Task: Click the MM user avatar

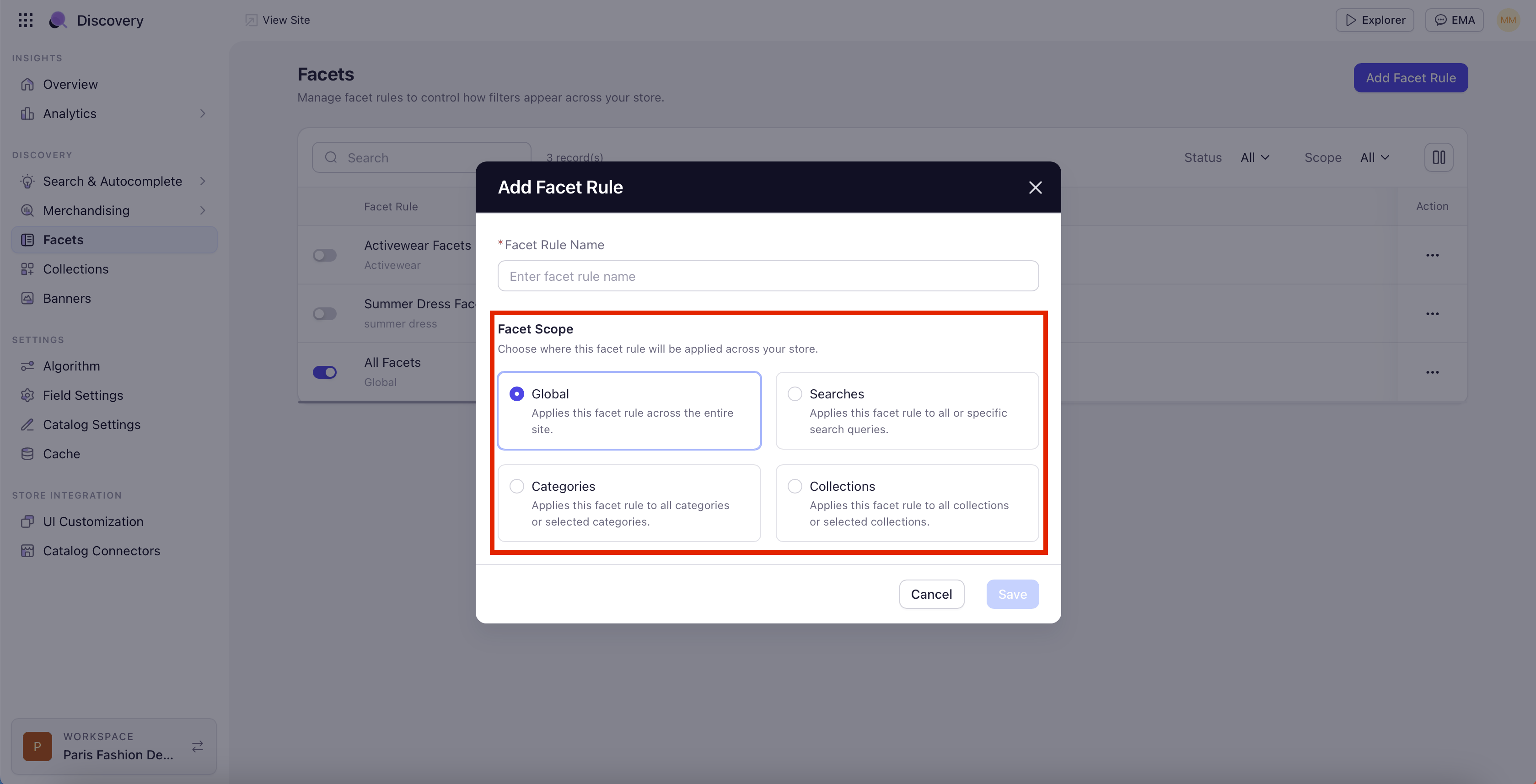Action: click(1508, 20)
